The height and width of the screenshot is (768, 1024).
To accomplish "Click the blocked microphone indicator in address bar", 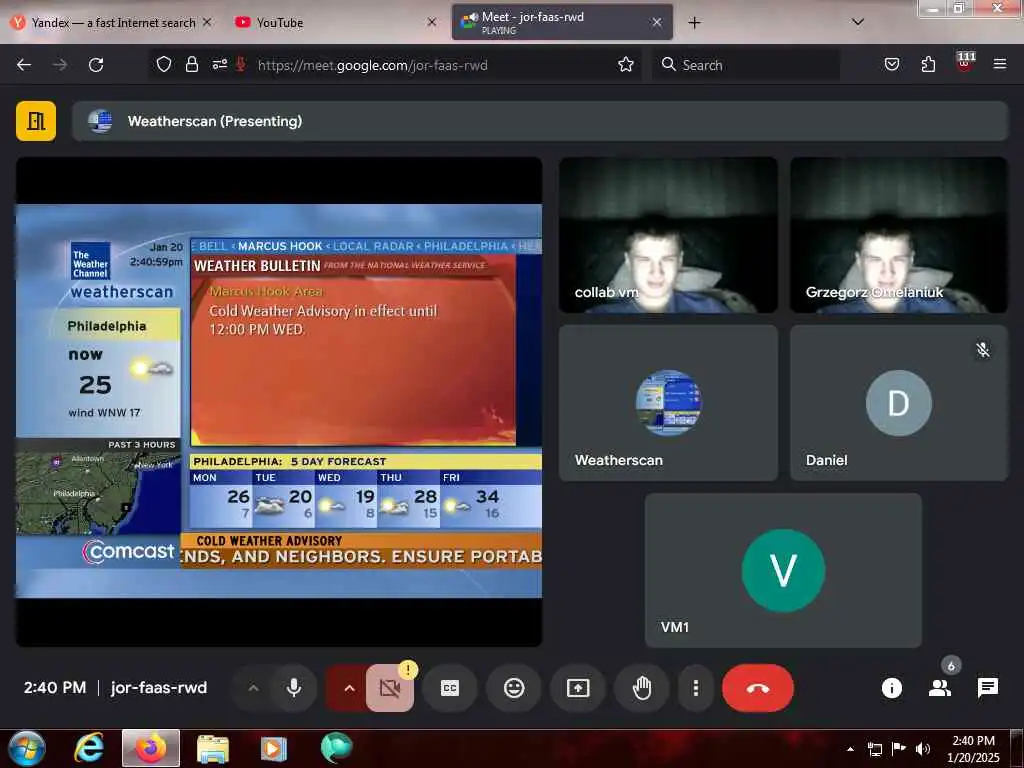I will pyautogui.click(x=241, y=64).
